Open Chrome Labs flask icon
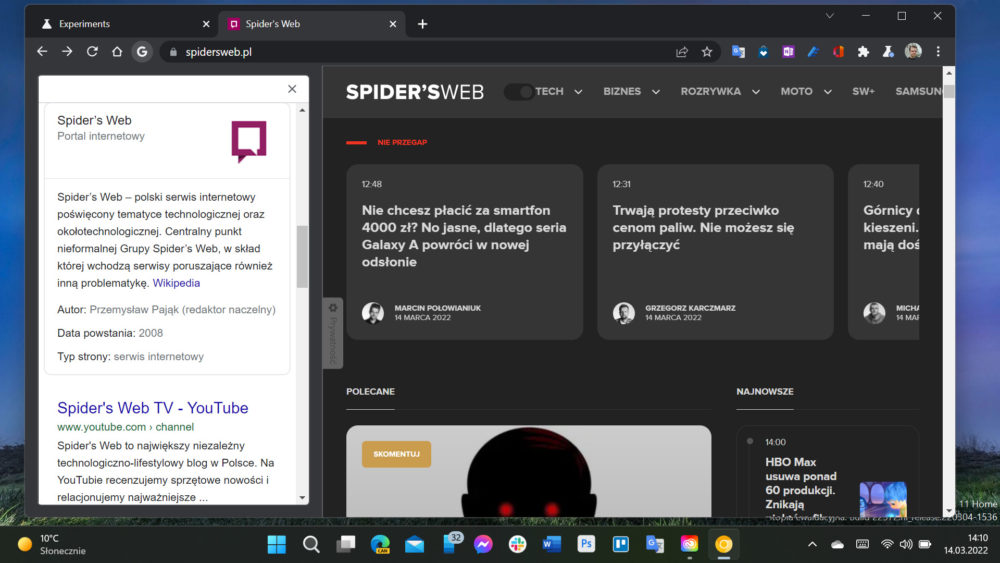The height and width of the screenshot is (563, 1000). [888, 52]
